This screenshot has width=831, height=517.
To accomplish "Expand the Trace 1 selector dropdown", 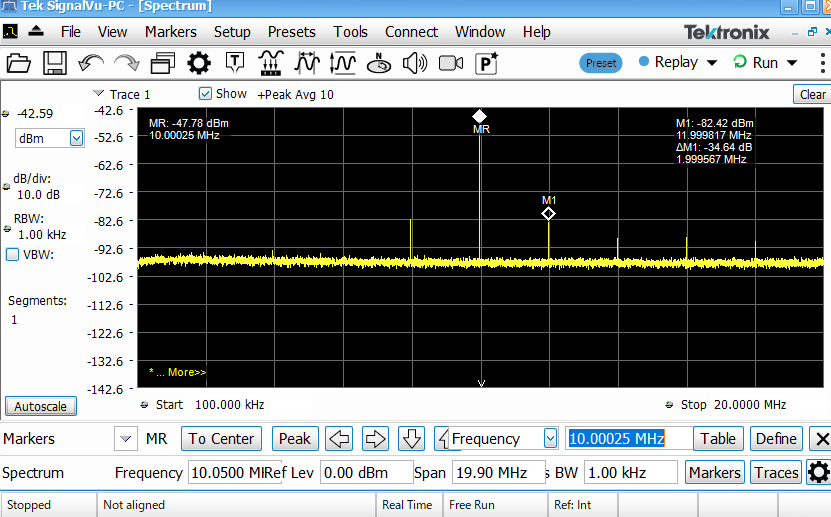I will (x=98, y=94).
